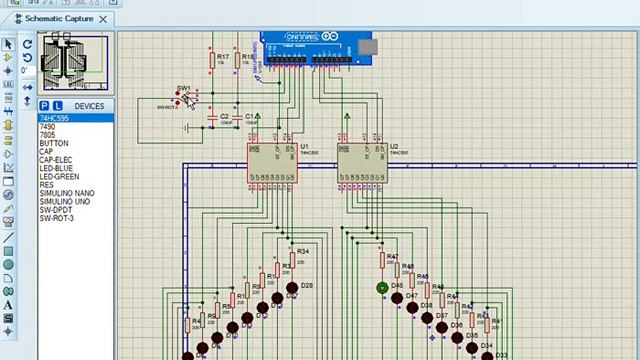Activate the Selection Mode arrow tool
640x360 pixels.
8,44
